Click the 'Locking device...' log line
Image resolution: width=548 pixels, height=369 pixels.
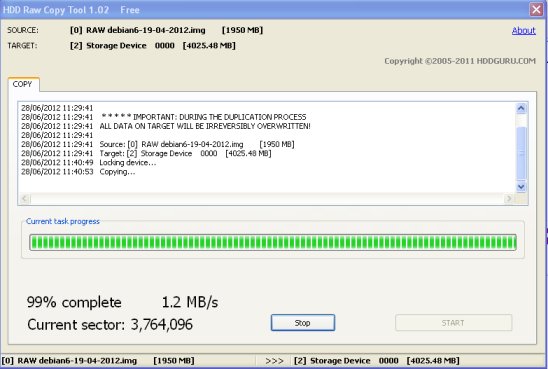(x=88, y=162)
